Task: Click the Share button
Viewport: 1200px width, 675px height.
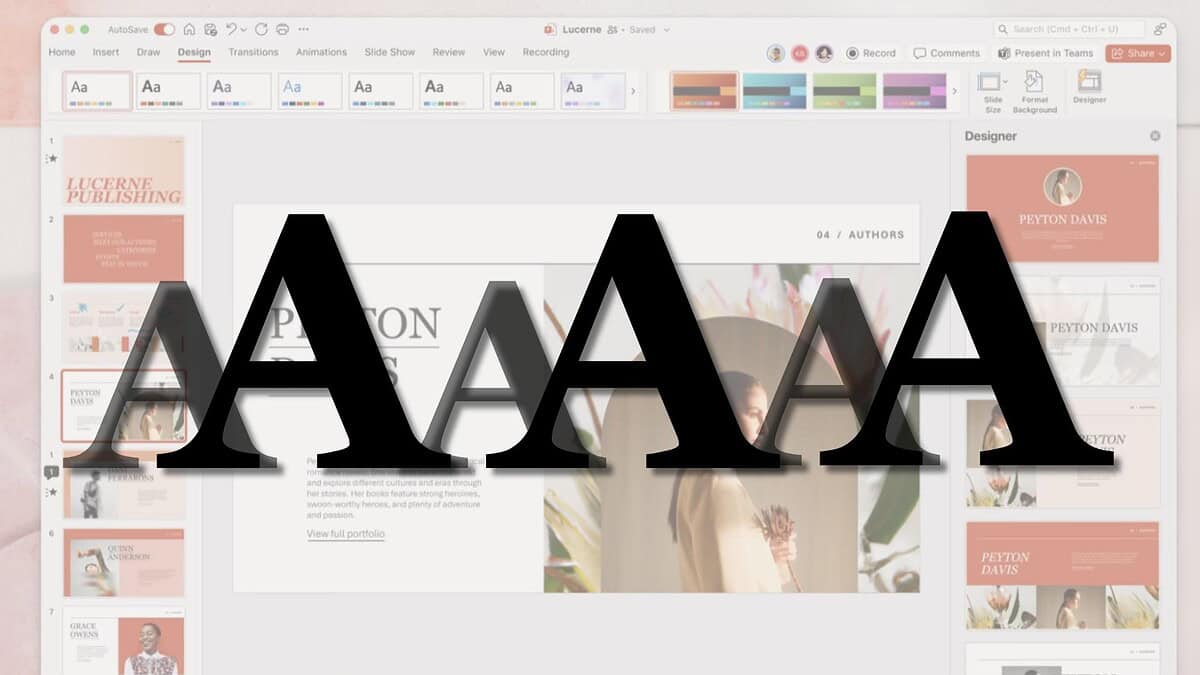Action: click(1138, 53)
